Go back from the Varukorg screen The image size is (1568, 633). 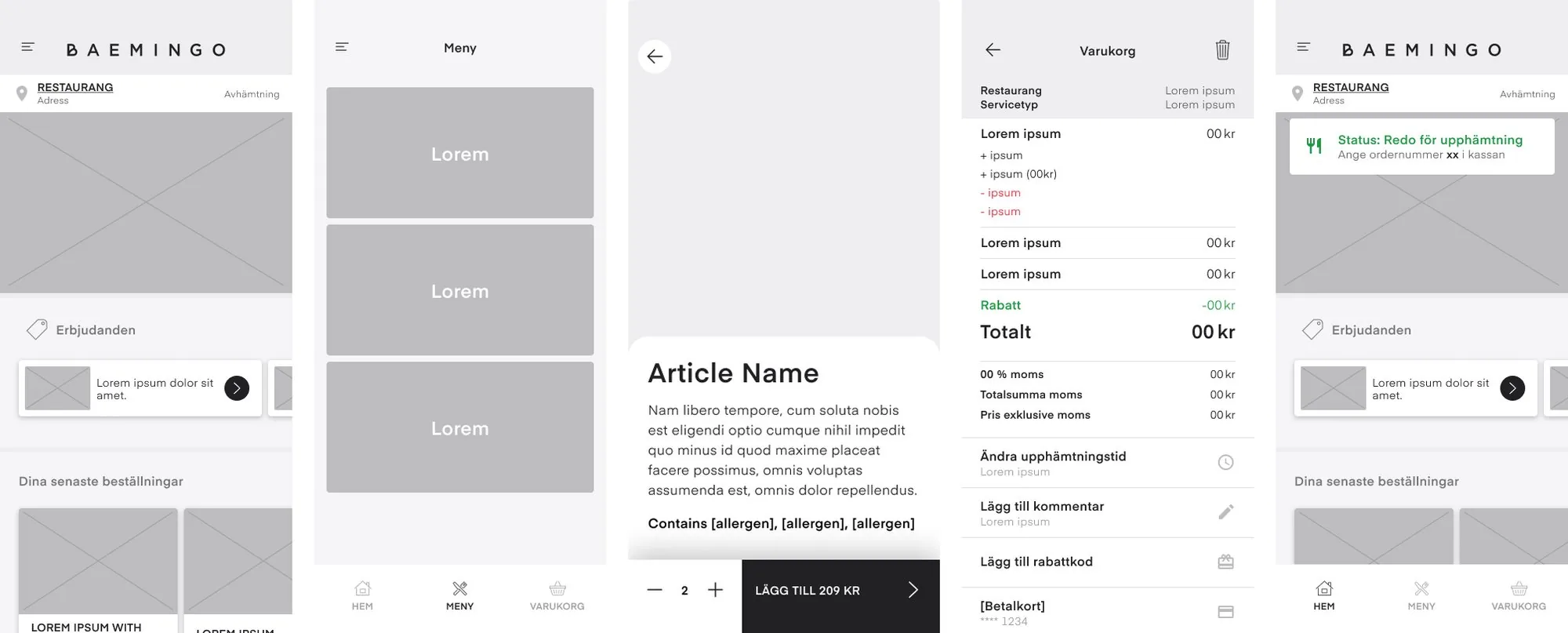pyautogui.click(x=993, y=49)
